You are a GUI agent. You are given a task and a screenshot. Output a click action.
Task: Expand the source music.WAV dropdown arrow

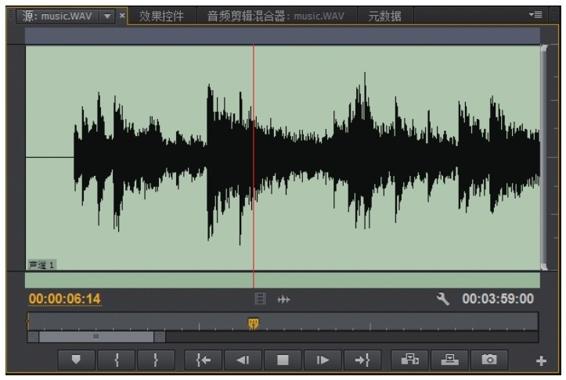pos(108,16)
